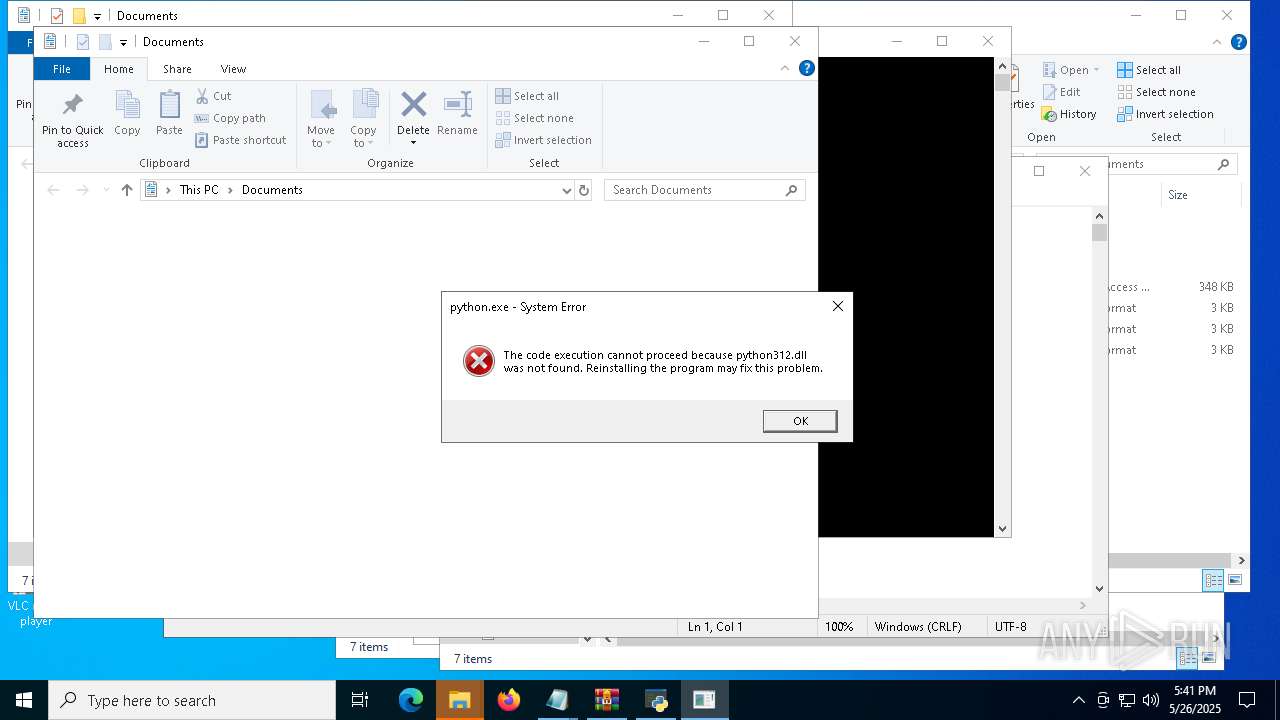The width and height of the screenshot is (1280, 720).
Task: Click the volume icon in system tray
Action: point(1151,700)
